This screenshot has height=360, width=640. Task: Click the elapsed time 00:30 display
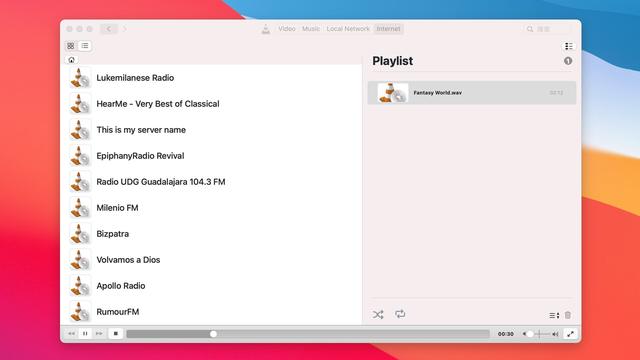tap(506, 334)
